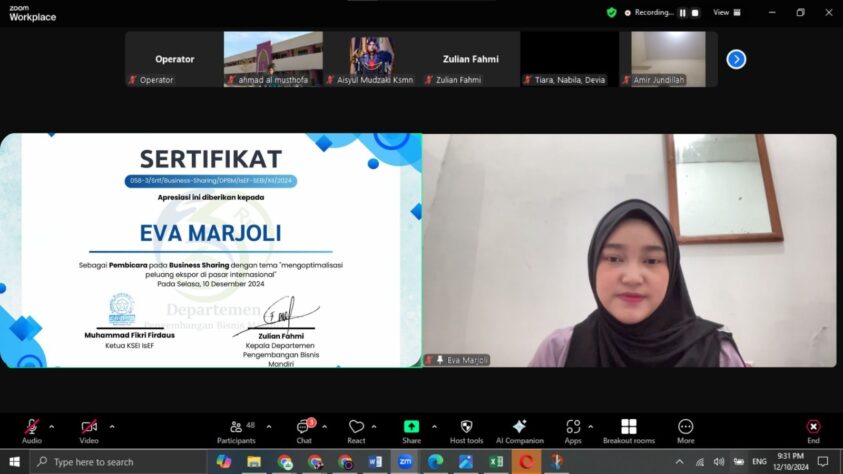Open the Participants panel
Viewport: 843px width, 474px height.
point(235,430)
